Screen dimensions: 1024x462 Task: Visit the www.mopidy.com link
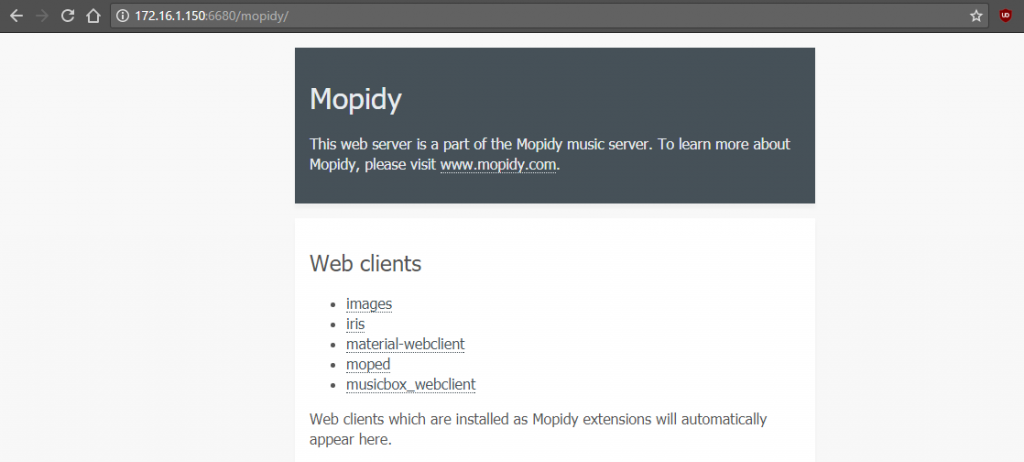pyautogui.click(x=499, y=165)
